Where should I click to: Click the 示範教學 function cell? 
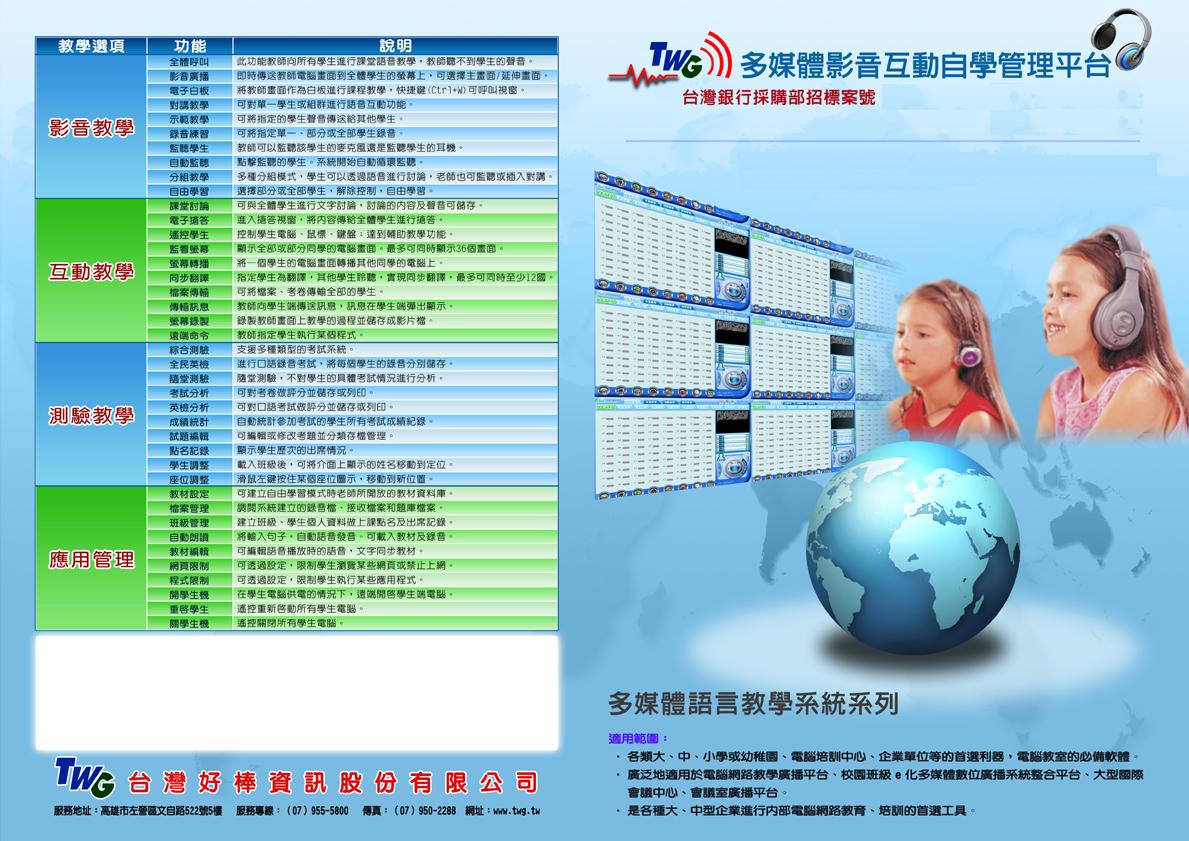tap(189, 119)
